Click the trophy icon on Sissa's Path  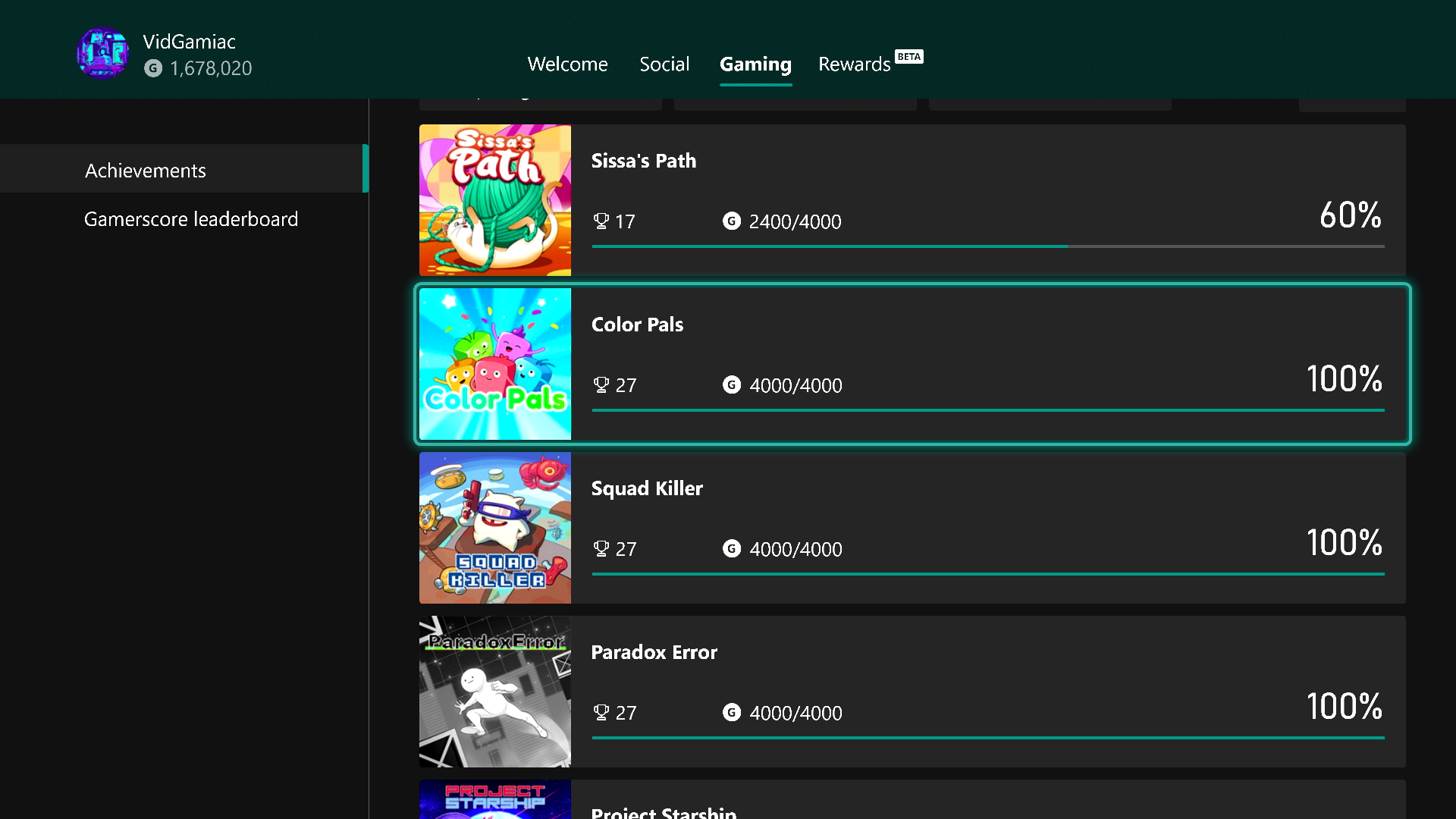601,221
